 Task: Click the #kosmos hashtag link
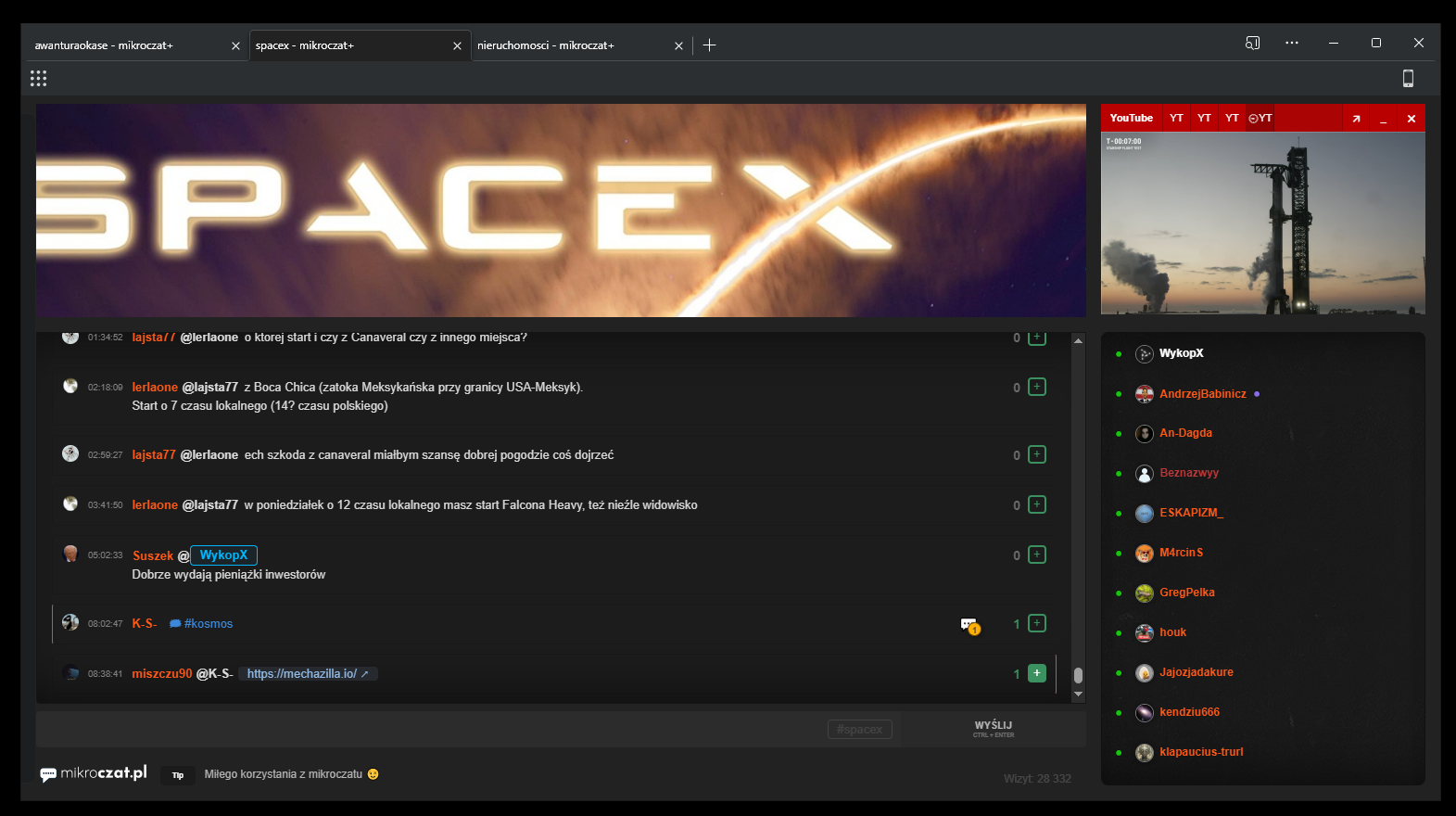coord(208,624)
